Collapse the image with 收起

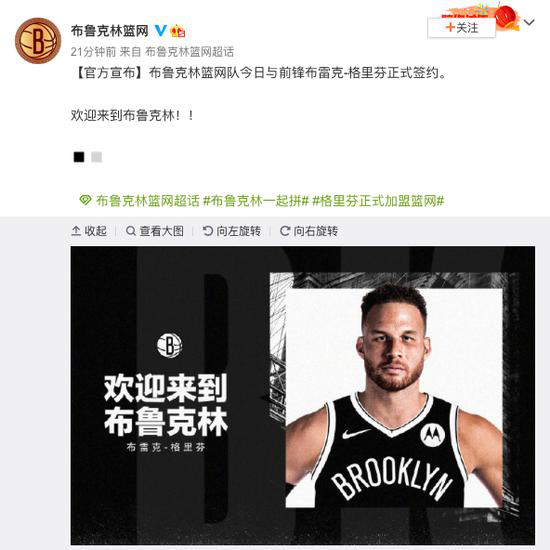pos(89,231)
